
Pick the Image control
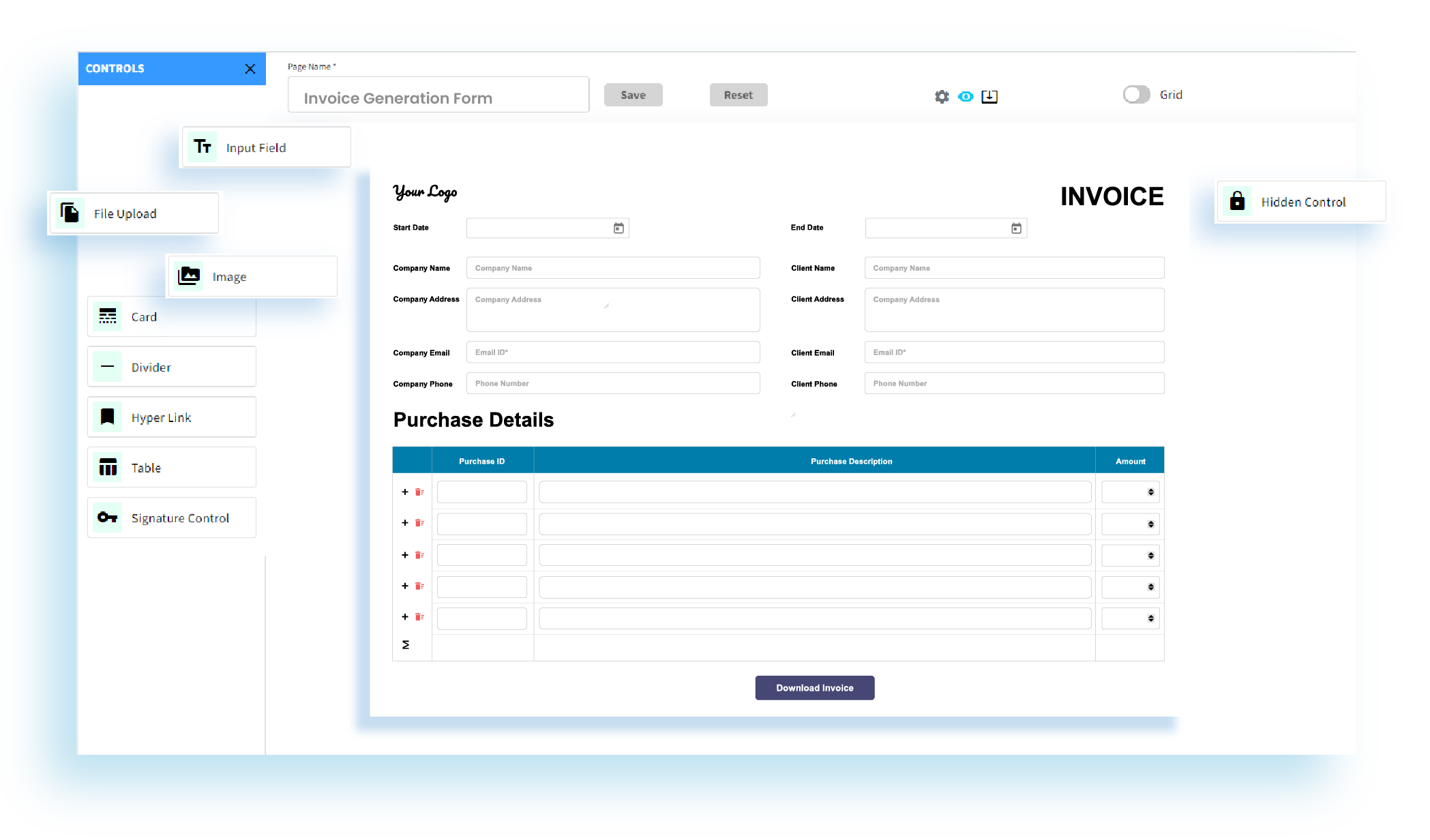point(252,277)
